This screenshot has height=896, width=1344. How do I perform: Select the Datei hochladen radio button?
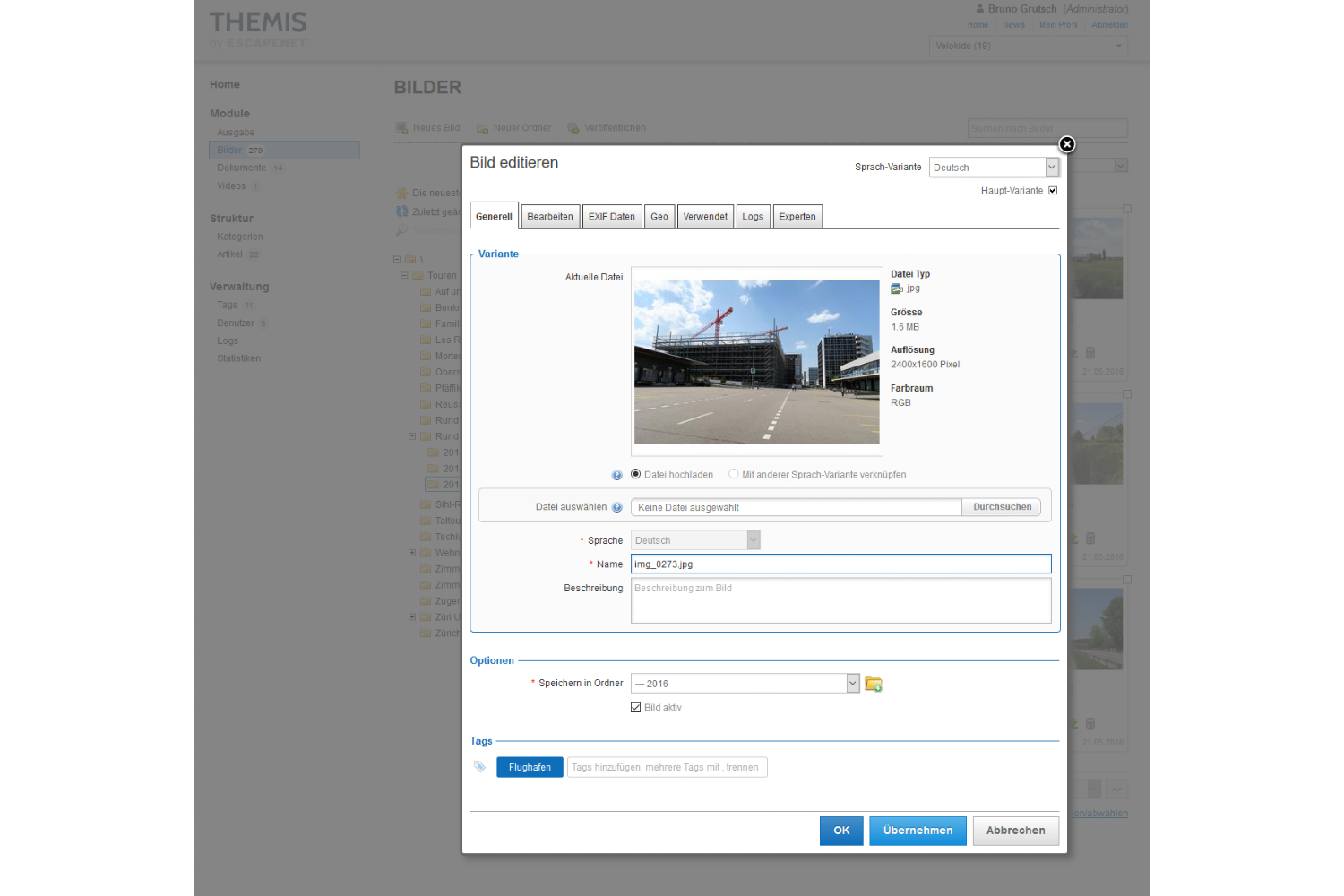[636, 474]
